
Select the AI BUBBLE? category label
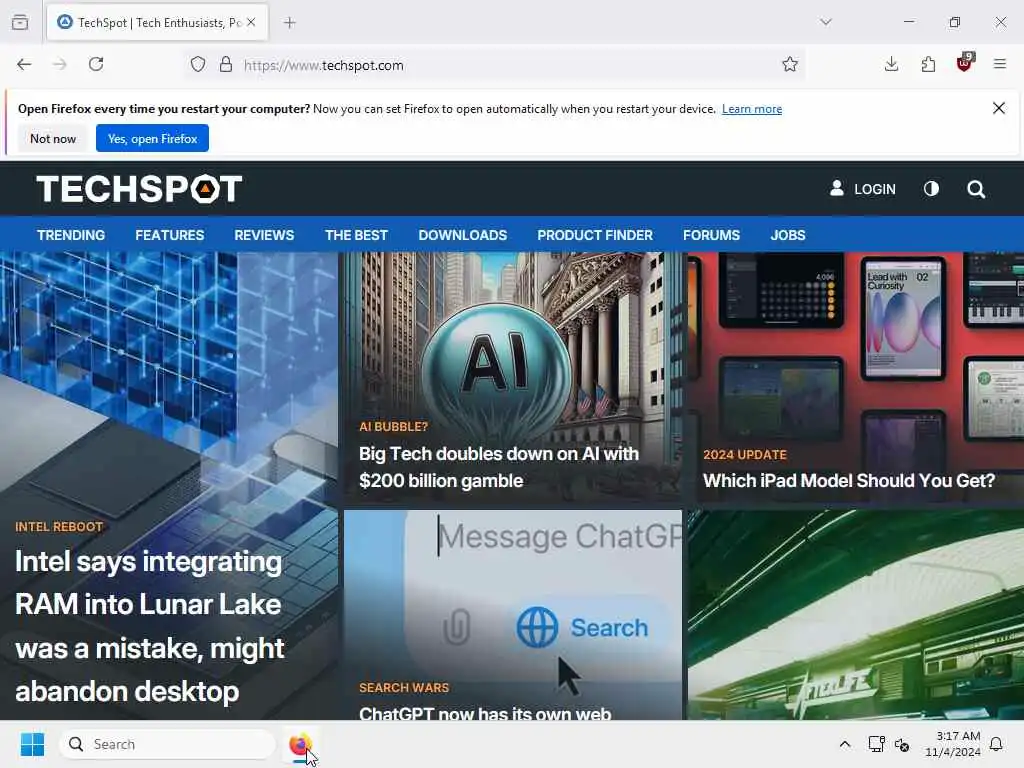coord(394,426)
